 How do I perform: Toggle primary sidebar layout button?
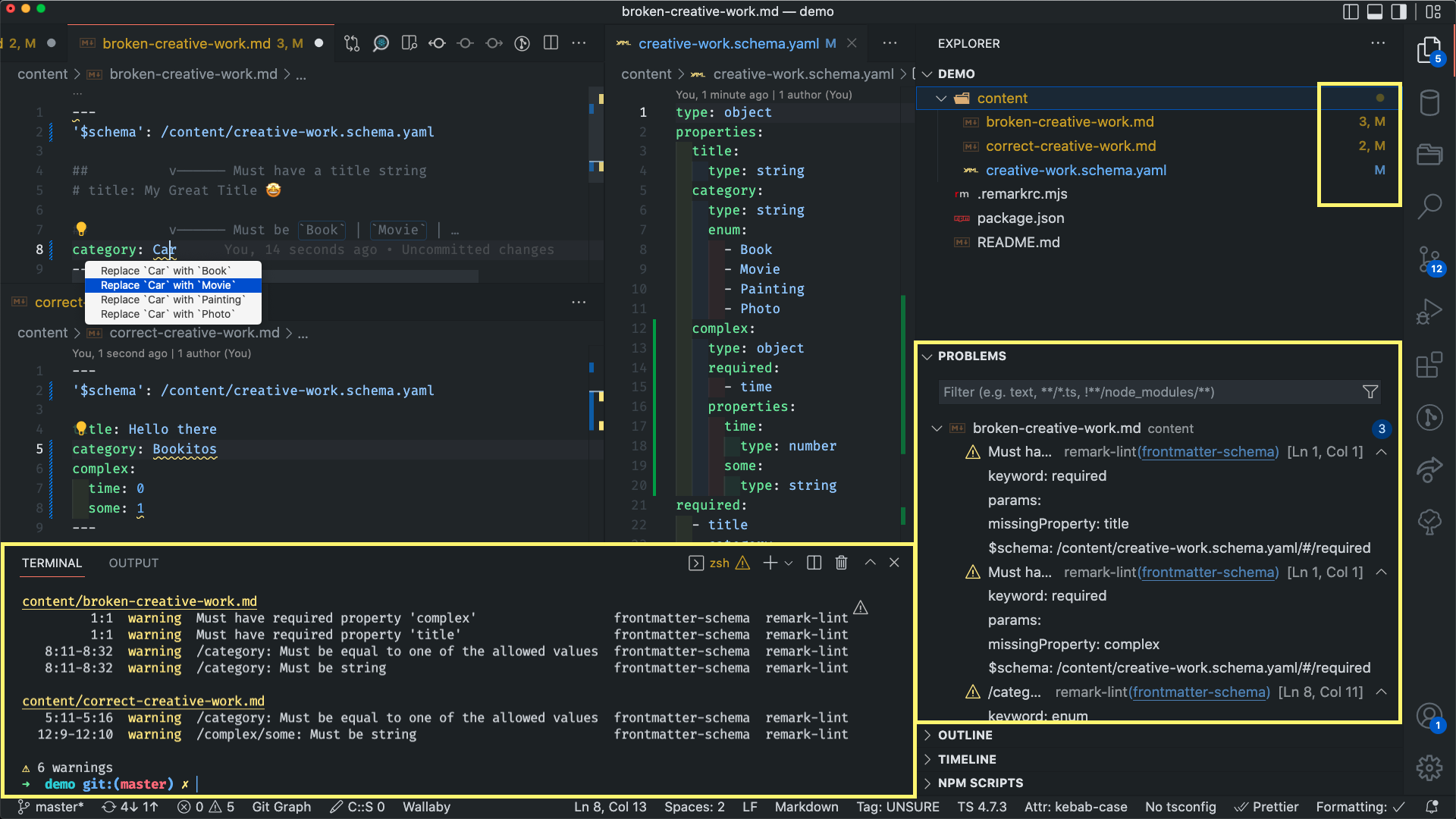pyautogui.click(x=1351, y=11)
